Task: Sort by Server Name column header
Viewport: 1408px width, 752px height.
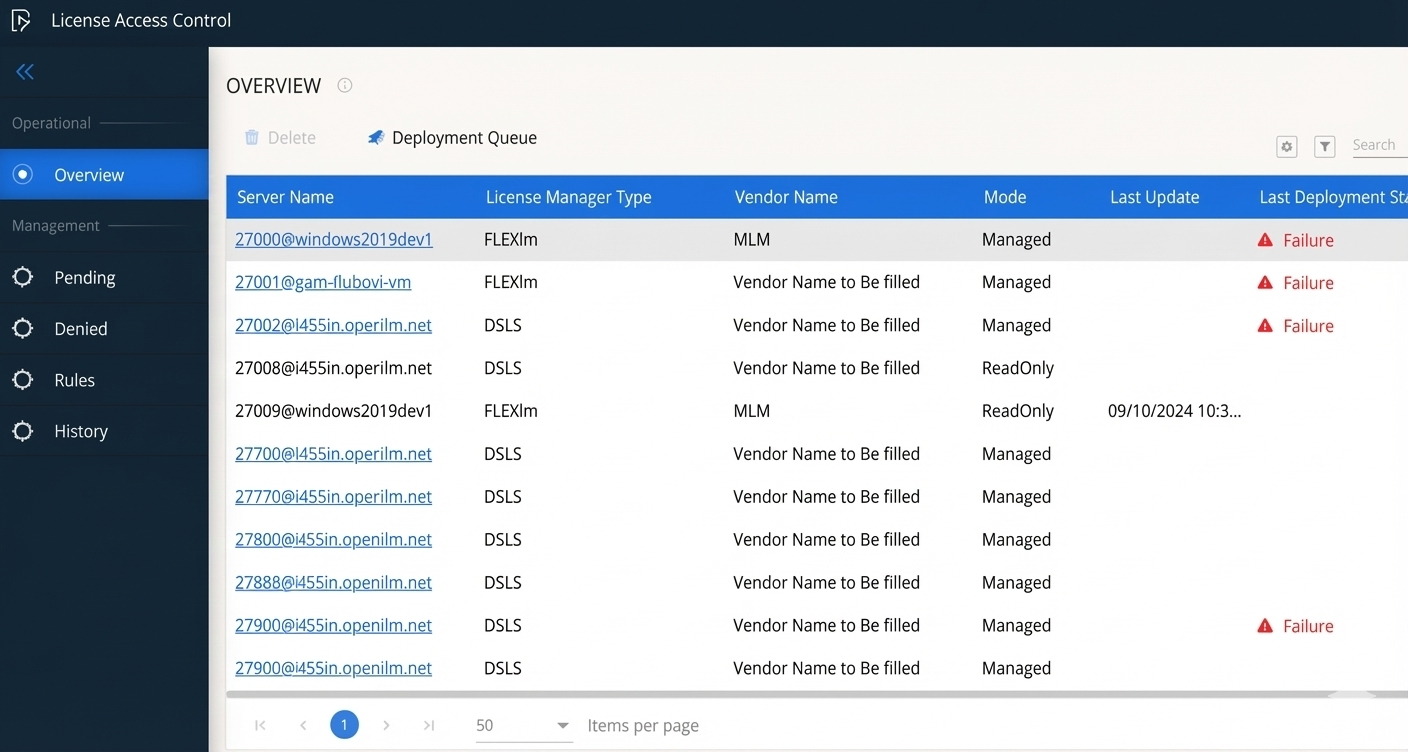Action: 285,197
